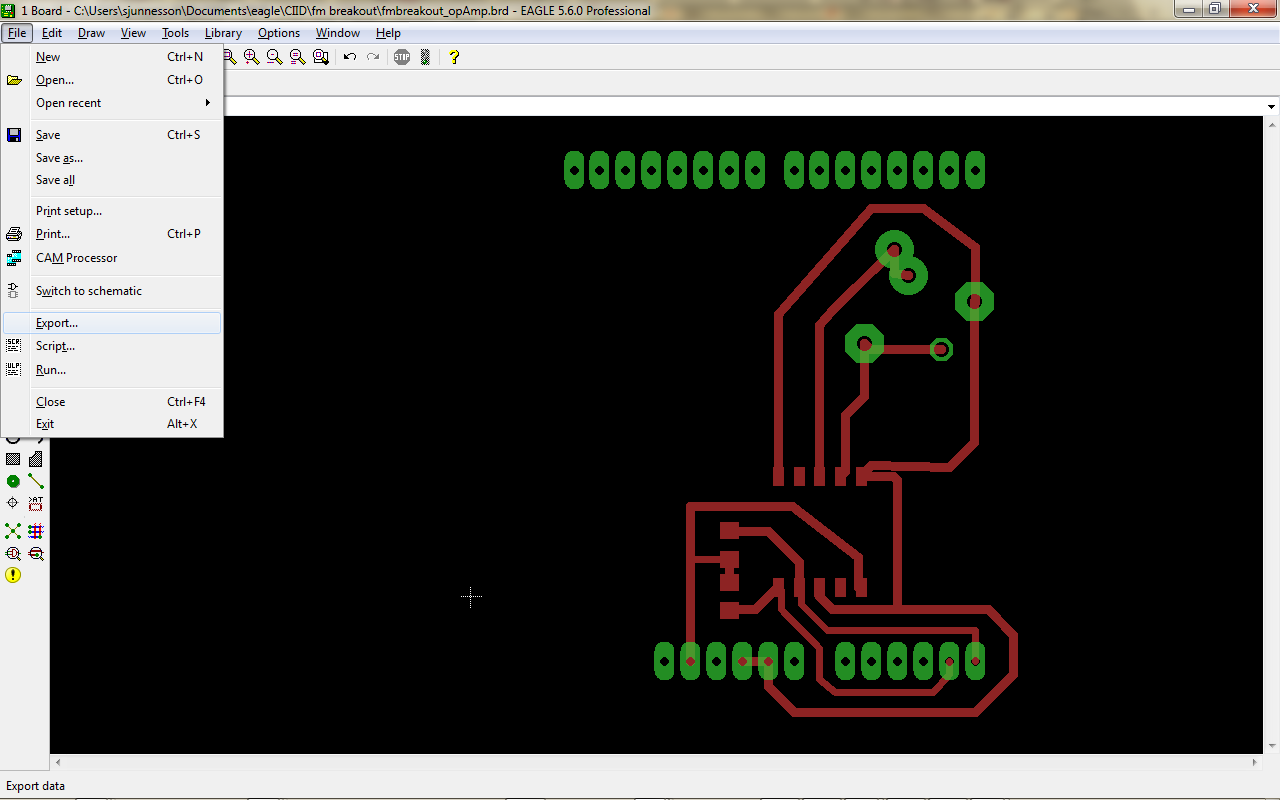Viewport: 1280px width, 800px height.
Task: Expand the Open recent submenu
Action: coord(112,103)
